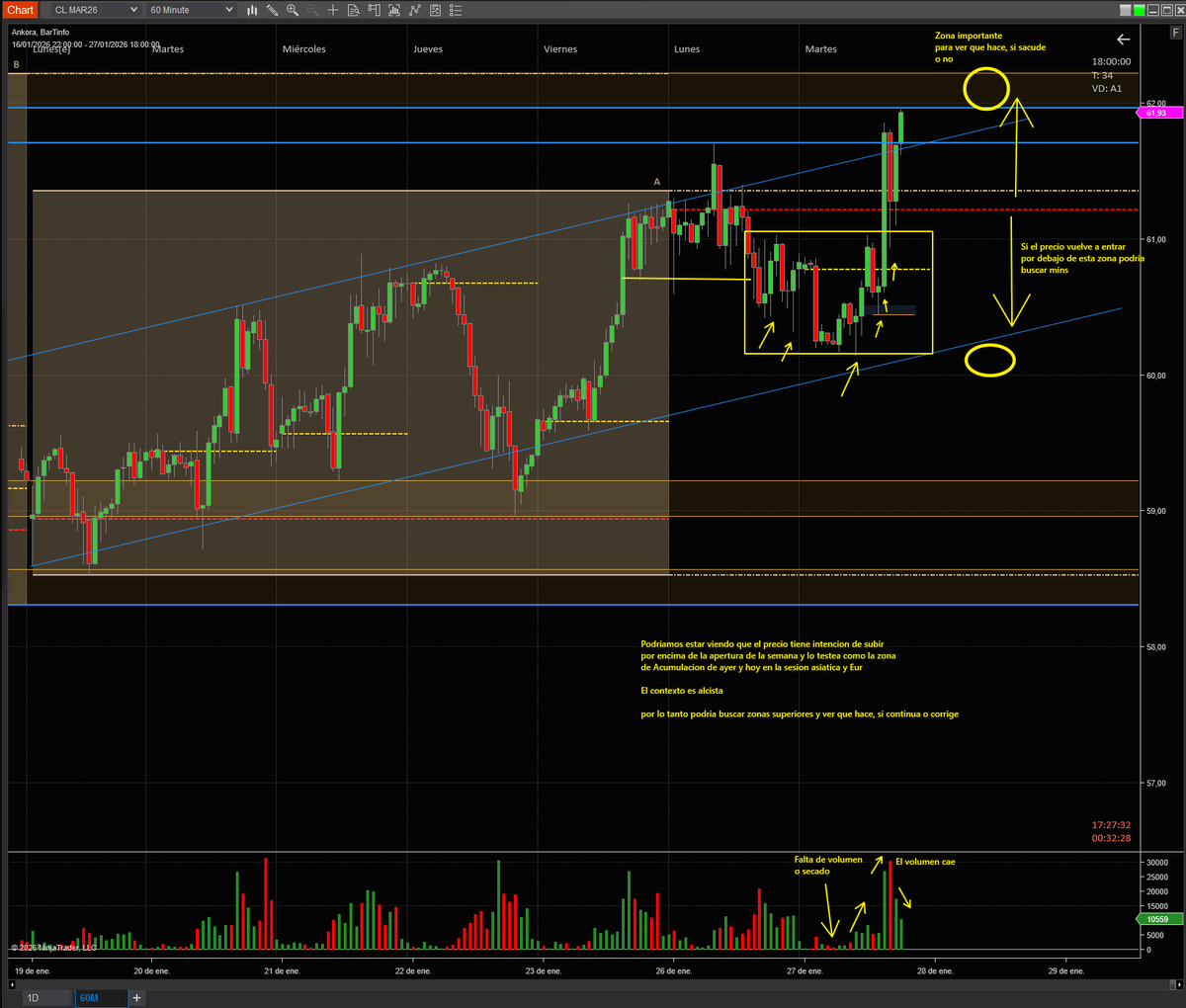Click the 'B' marker label at left edge

tap(16, 64)
